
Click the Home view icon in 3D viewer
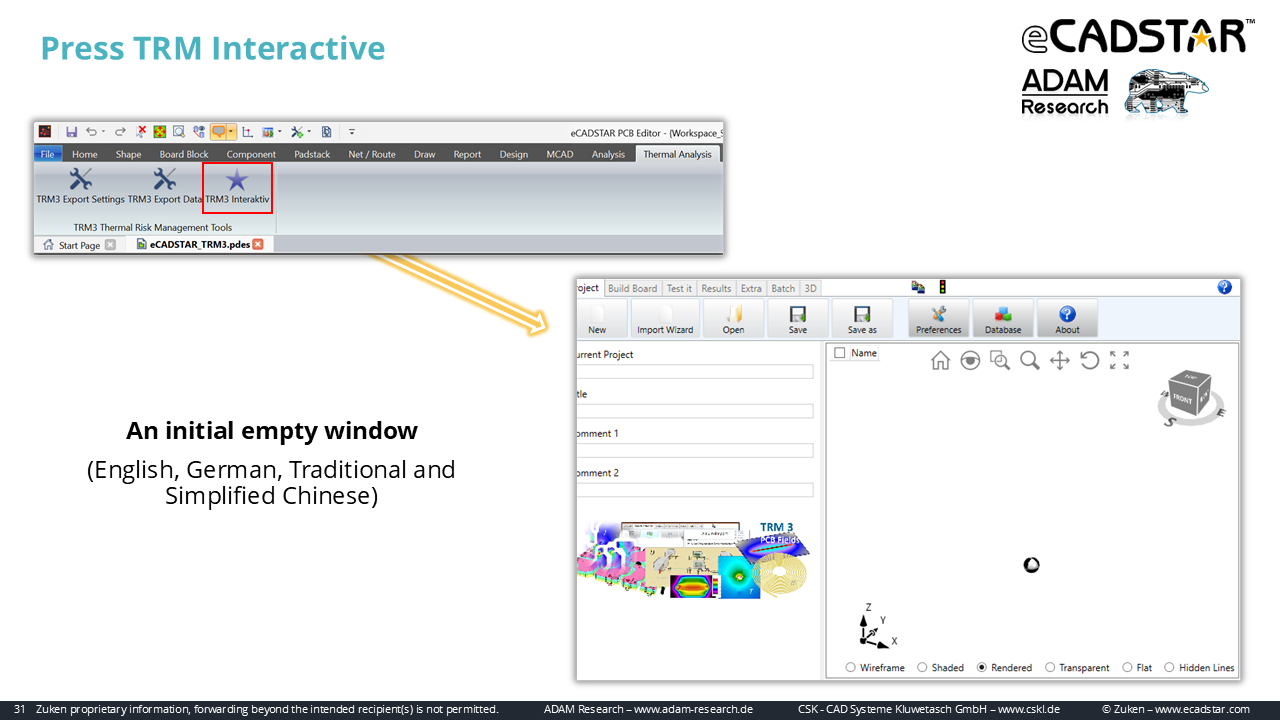940,360
